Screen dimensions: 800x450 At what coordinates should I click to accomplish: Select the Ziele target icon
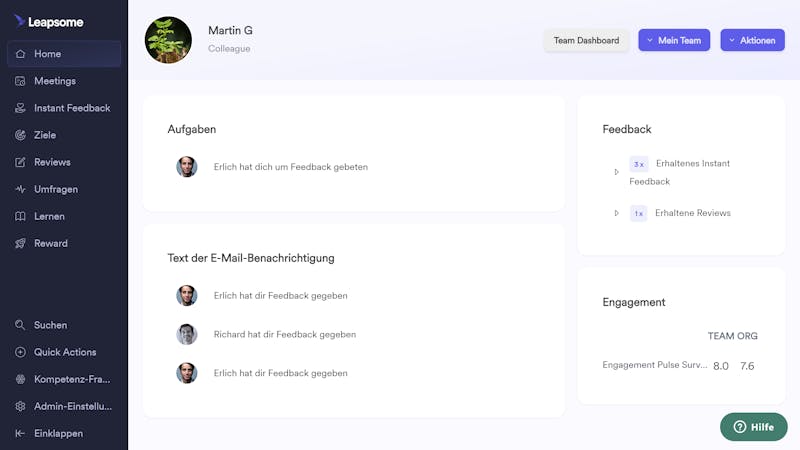[20, 135]
